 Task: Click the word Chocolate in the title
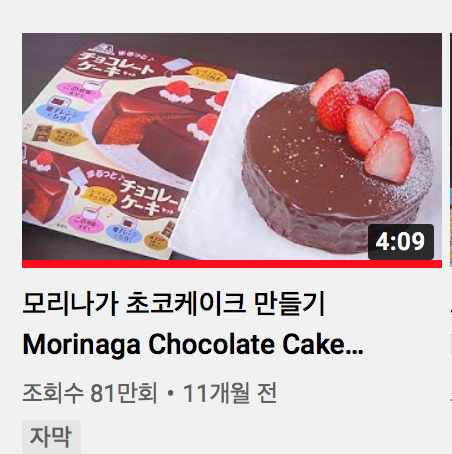tap(211, 344)
